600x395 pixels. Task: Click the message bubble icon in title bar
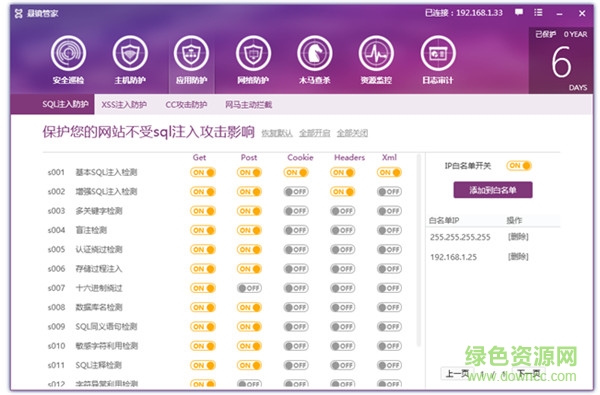coord(519,13)
